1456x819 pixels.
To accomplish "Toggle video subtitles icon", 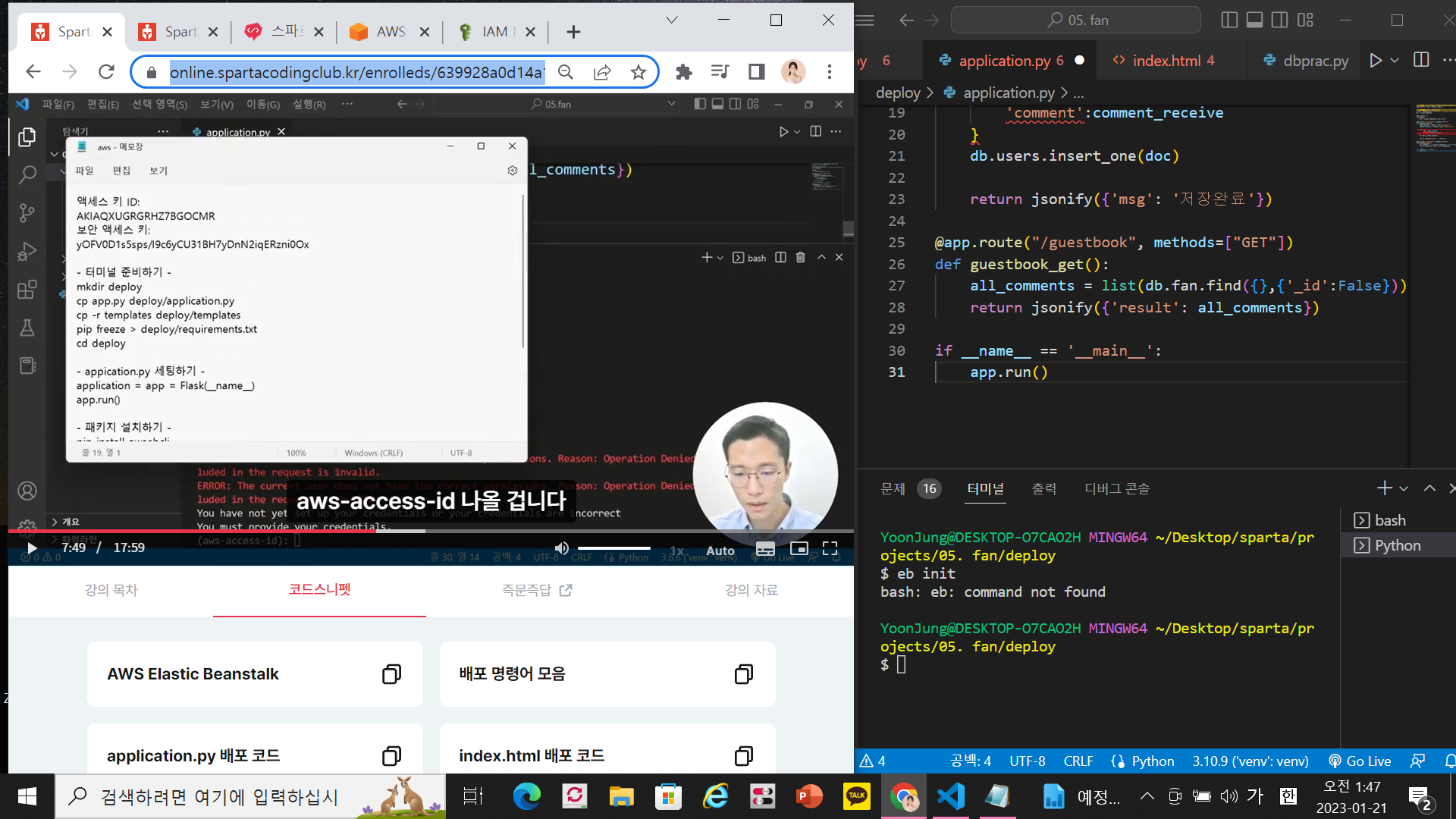I will pos(765,549).
